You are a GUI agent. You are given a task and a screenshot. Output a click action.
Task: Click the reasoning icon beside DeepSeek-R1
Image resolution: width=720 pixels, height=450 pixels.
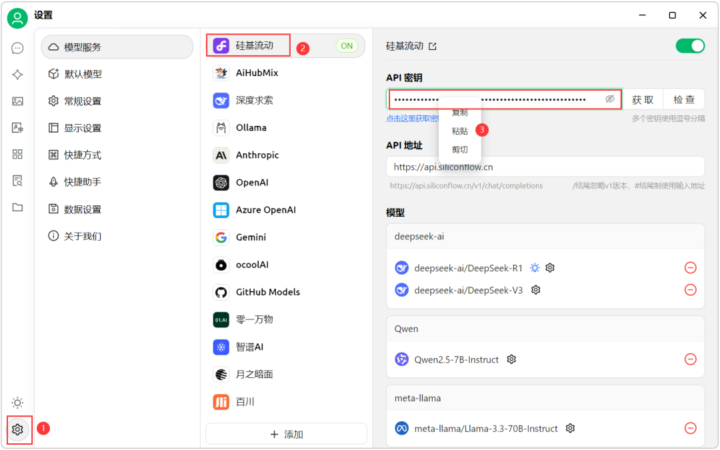pyautogui.click(x=534, y=268)
